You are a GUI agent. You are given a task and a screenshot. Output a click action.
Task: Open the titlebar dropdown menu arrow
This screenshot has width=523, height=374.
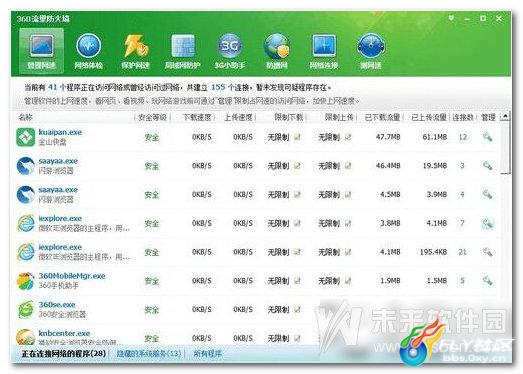click(451, 18)
